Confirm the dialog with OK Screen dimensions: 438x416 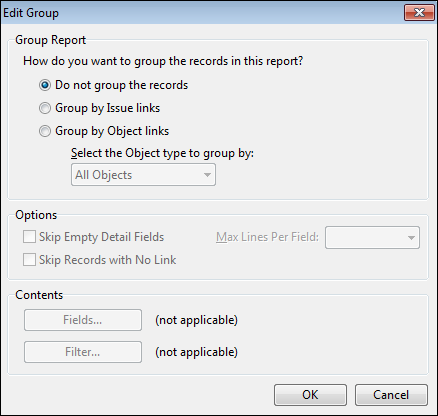(310, 395)
